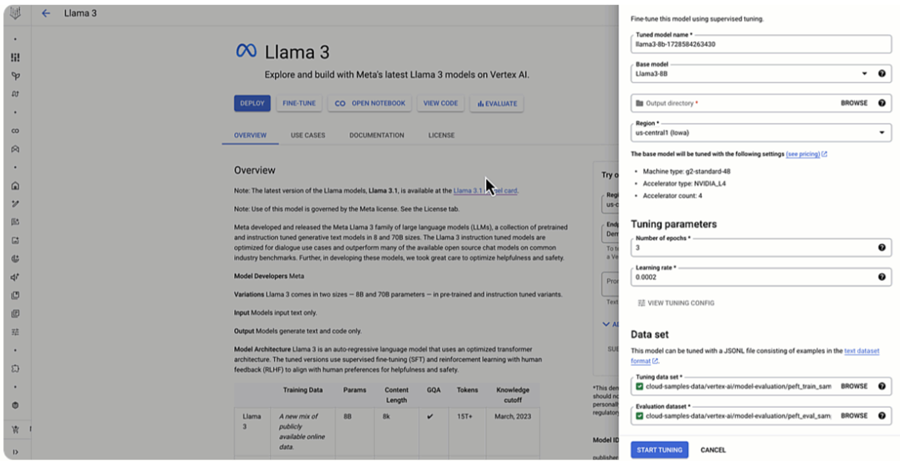Click the "Accelerator type: NVIDIA_L4" line
This screenshot has width=900, height=461.
coord(684,184)
